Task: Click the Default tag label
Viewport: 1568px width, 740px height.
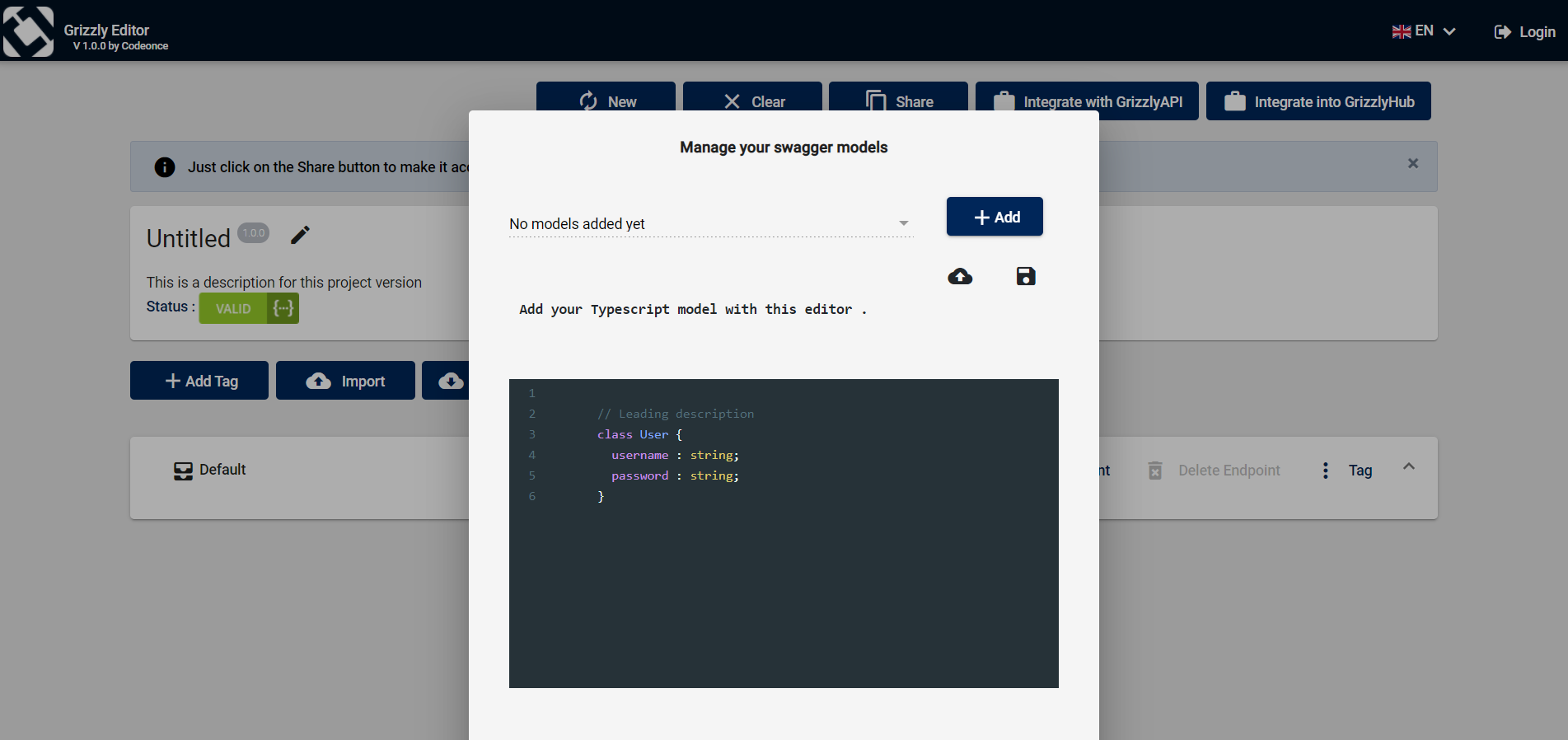Action: pyautogui.click(x=222, y=470)
